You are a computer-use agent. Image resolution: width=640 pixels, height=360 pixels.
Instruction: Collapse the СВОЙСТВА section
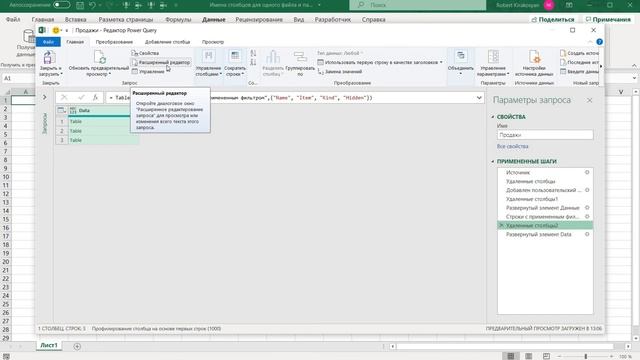click(x=492, y=117)
